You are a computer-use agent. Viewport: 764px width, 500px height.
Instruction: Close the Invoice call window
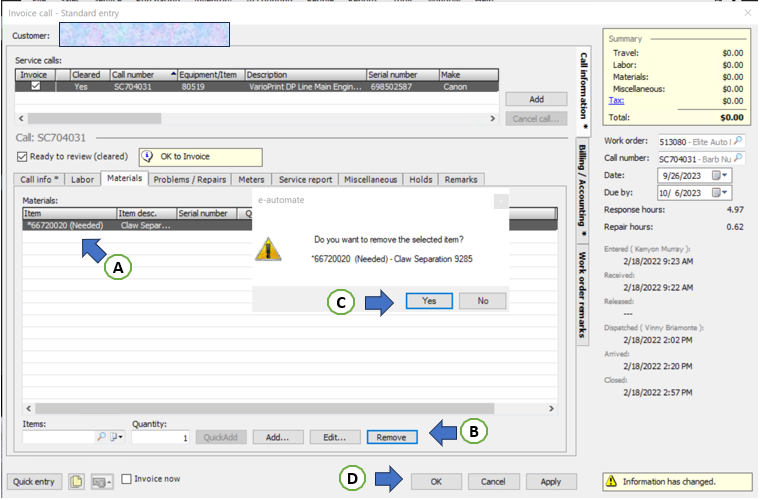click(x=748, y=13)
